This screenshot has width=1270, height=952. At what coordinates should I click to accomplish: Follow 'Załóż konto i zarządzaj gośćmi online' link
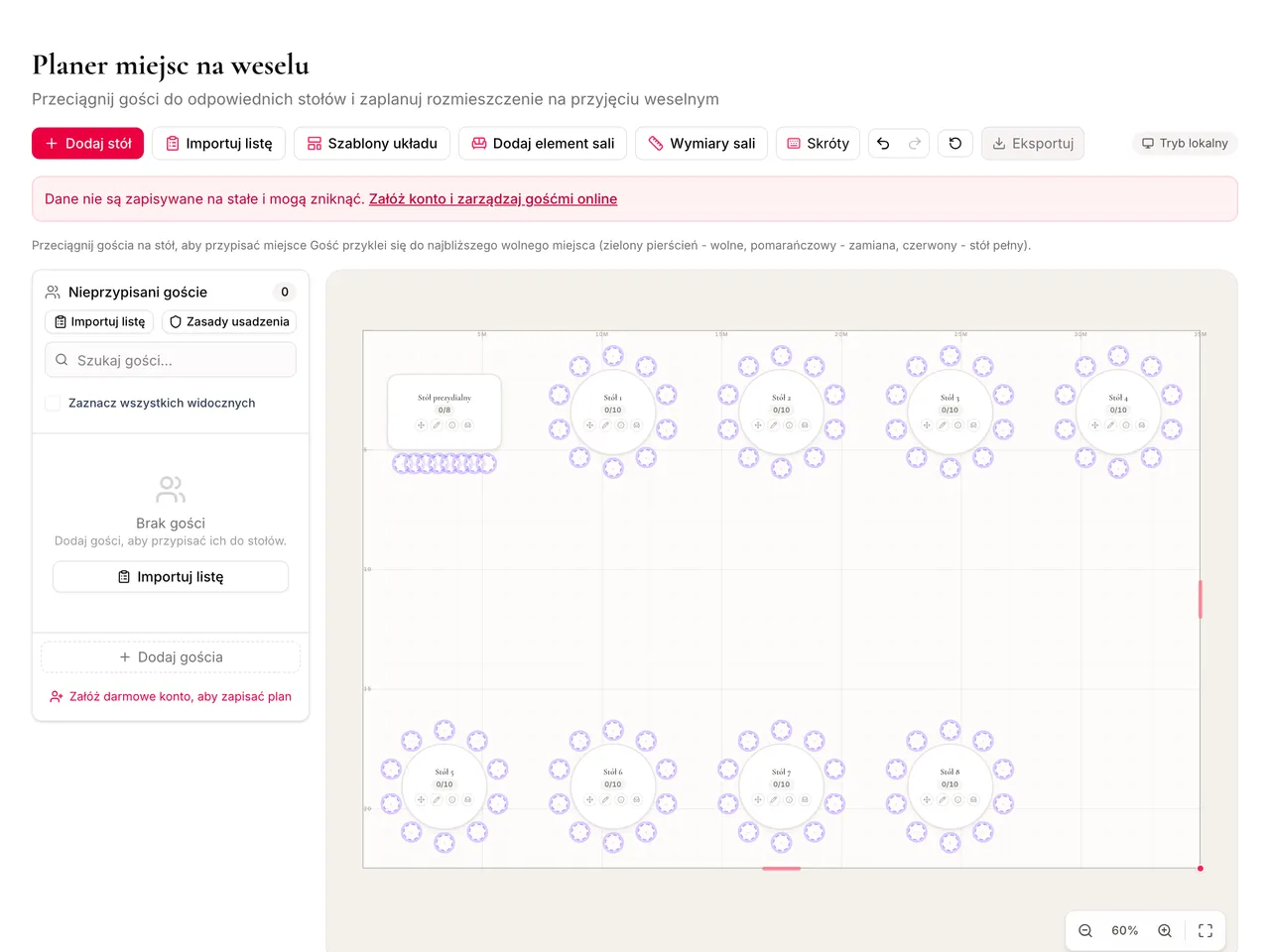click(x=493, y=199)
